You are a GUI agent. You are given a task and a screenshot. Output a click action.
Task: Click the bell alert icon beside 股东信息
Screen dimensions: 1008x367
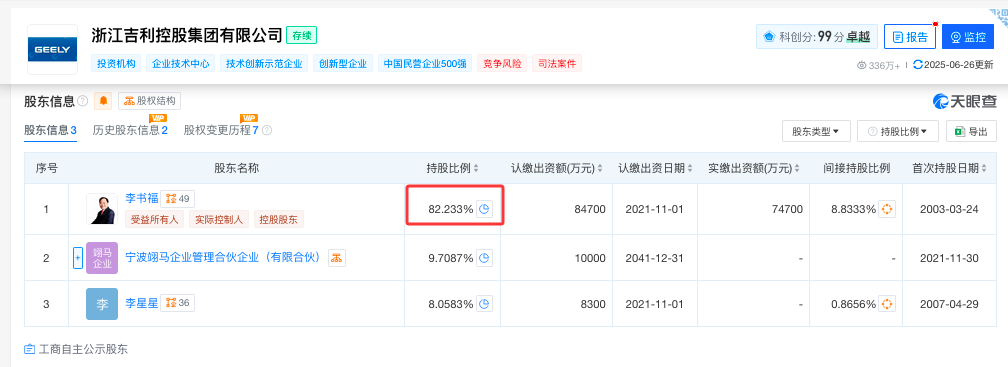click(x=103, y=101)
